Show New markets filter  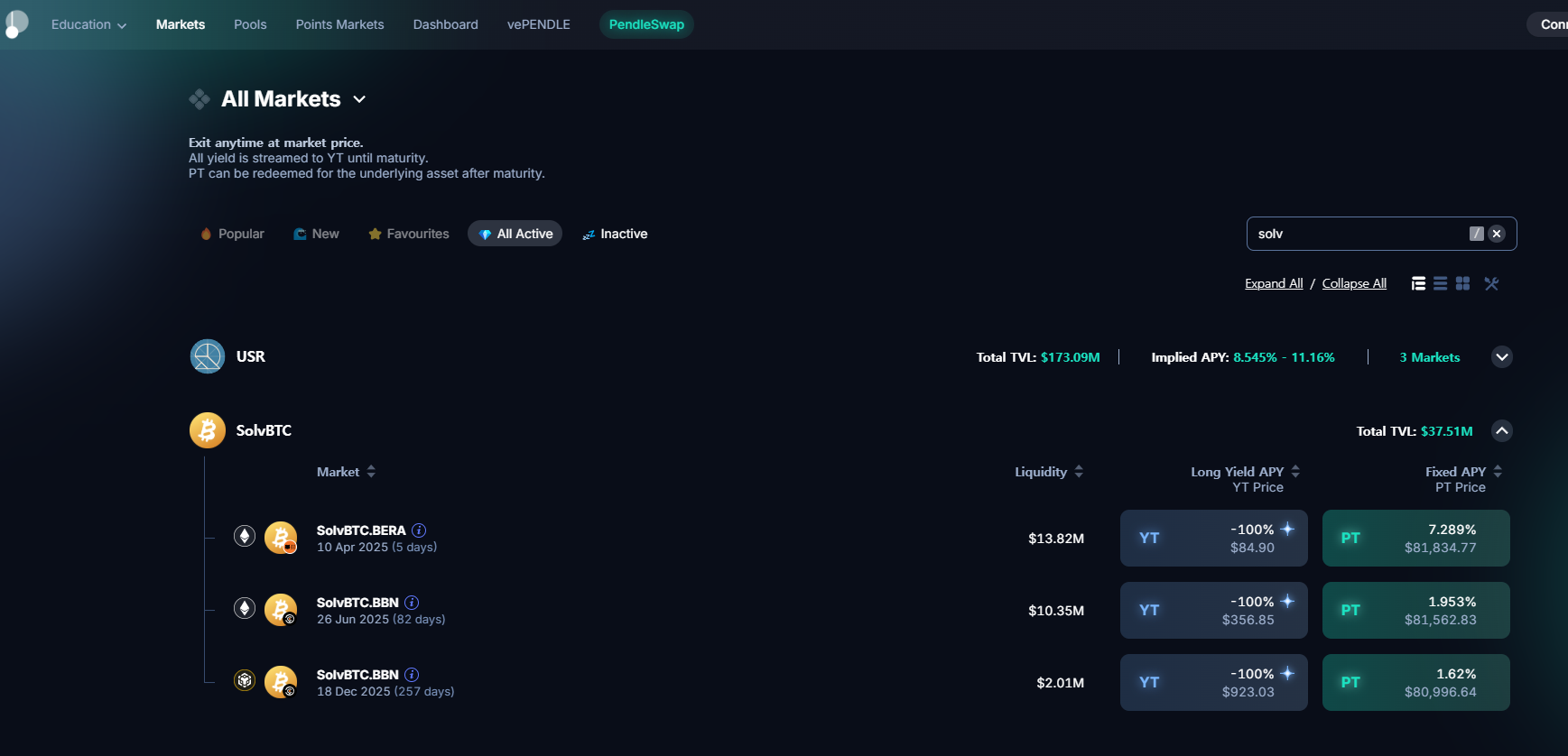tap(317, 234)
